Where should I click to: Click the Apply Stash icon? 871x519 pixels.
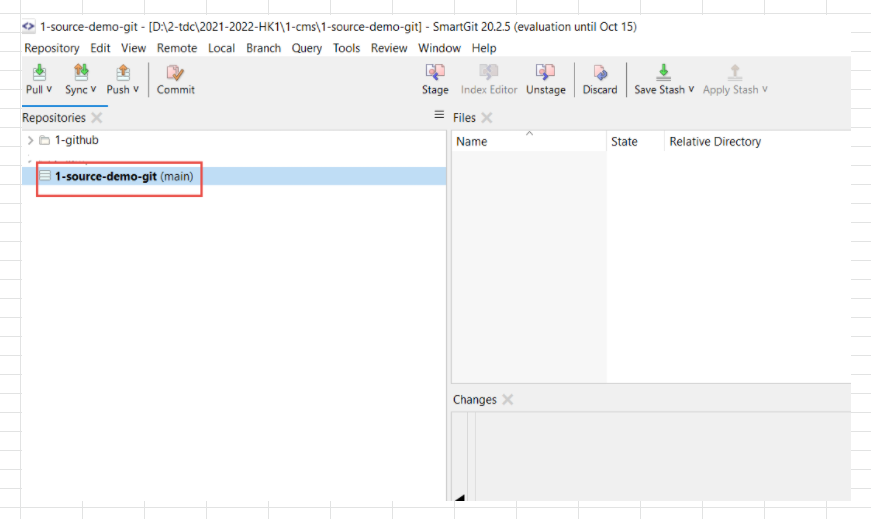coord(735,72)
